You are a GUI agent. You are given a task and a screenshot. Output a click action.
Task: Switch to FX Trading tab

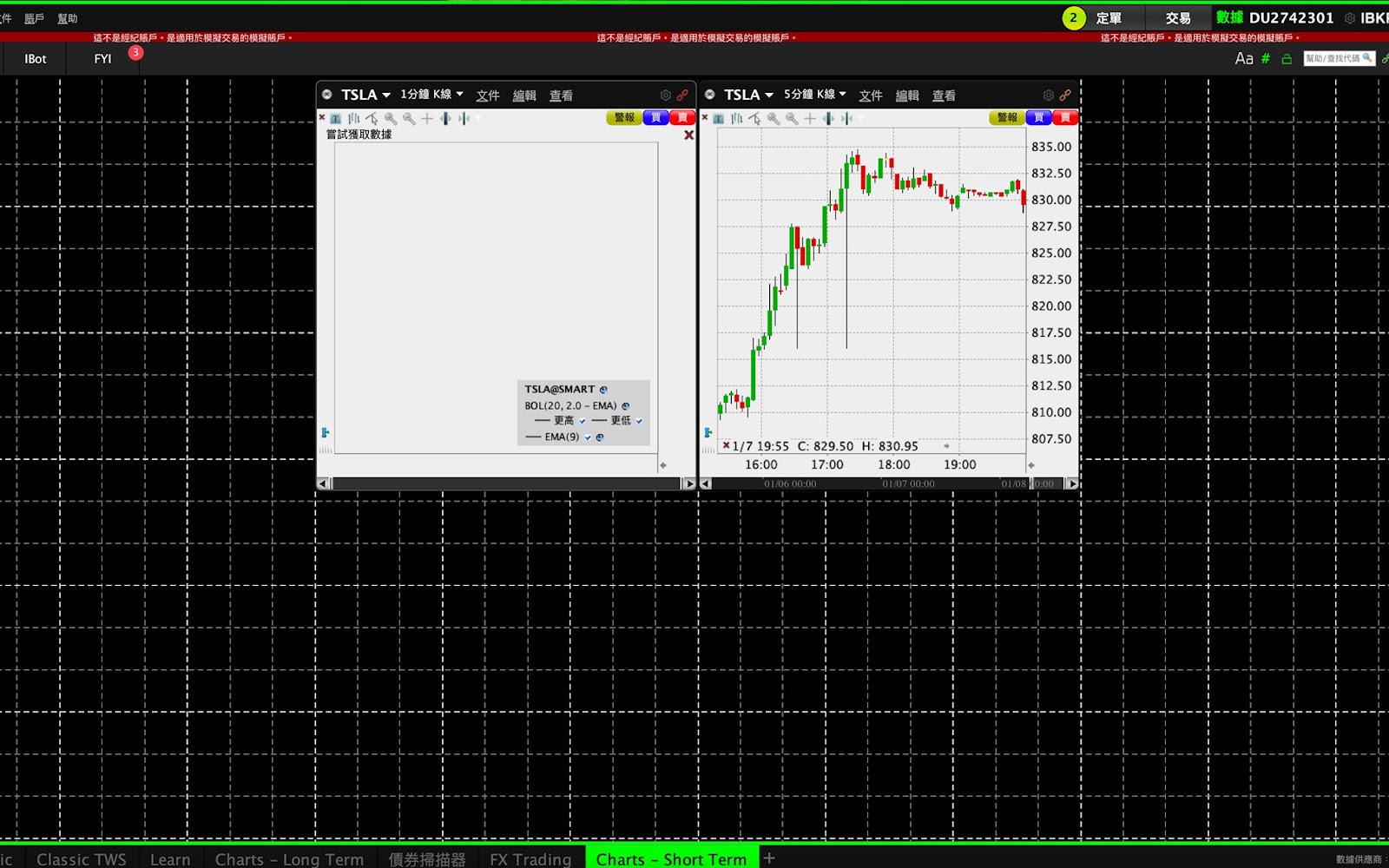(530, 858)
